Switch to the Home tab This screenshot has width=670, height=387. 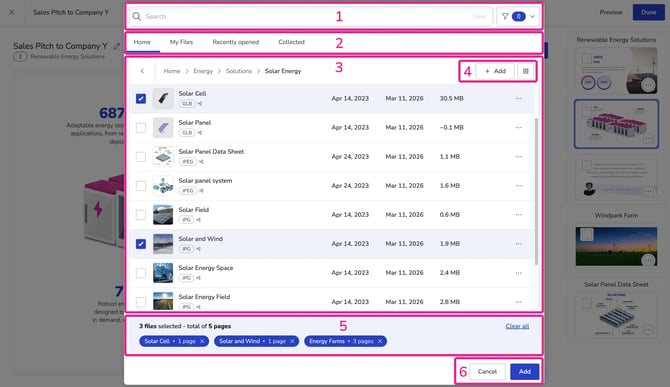142,42
